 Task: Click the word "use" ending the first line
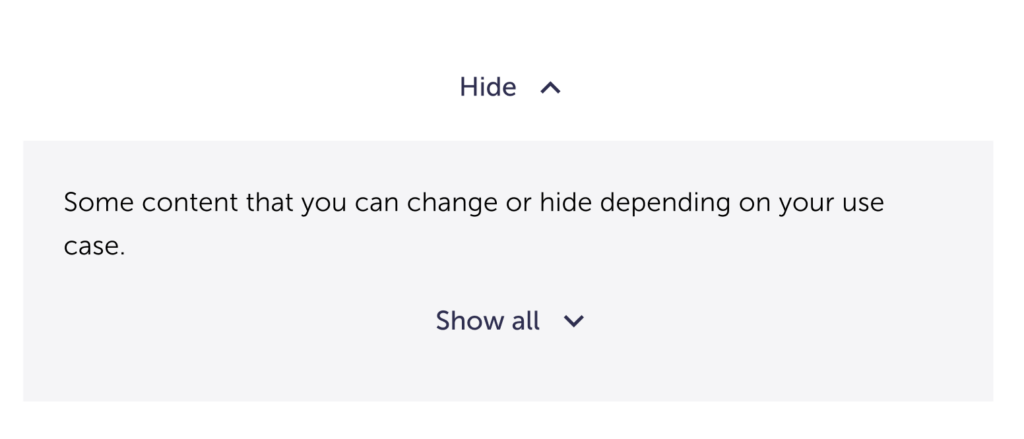(x=864, y=203)
